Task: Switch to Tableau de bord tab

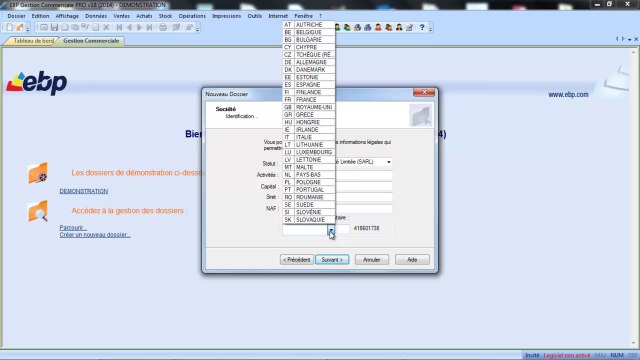Action: (x=33, y=41)
